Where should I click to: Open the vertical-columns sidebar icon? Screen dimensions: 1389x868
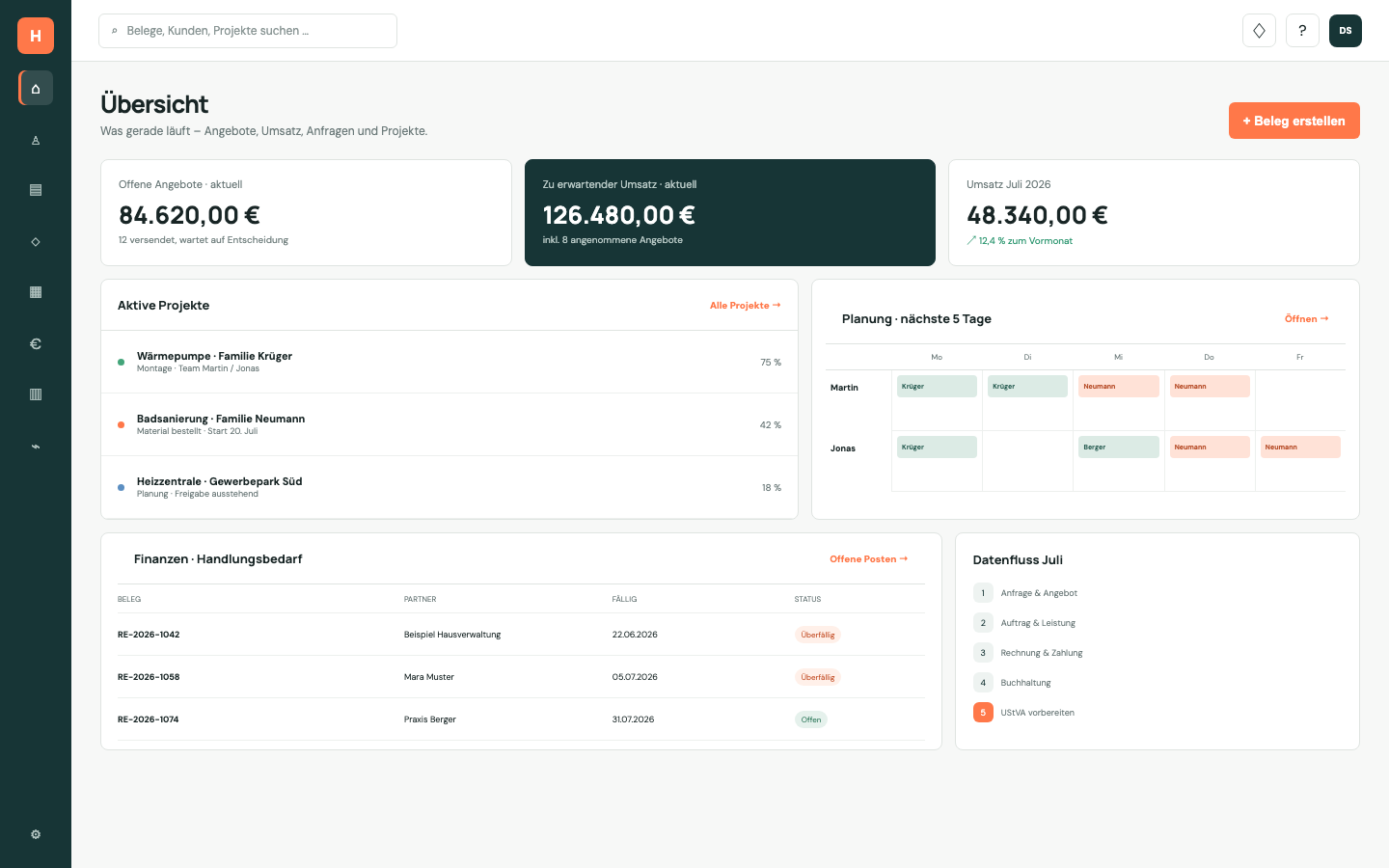[36, 394]
